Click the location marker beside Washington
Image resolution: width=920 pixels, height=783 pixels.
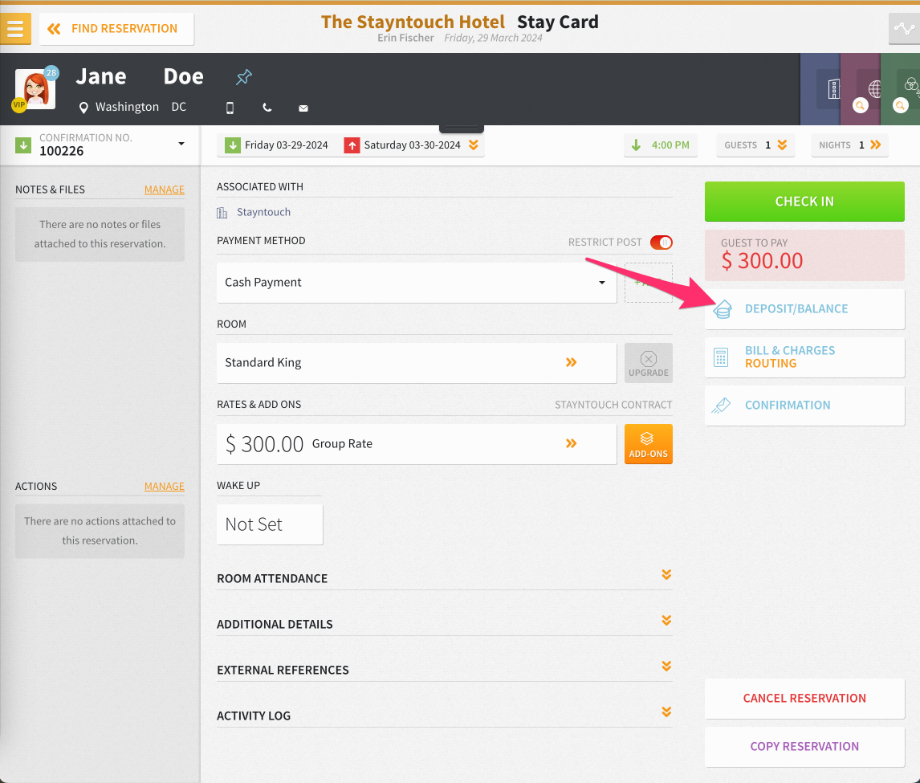point(84,107)
